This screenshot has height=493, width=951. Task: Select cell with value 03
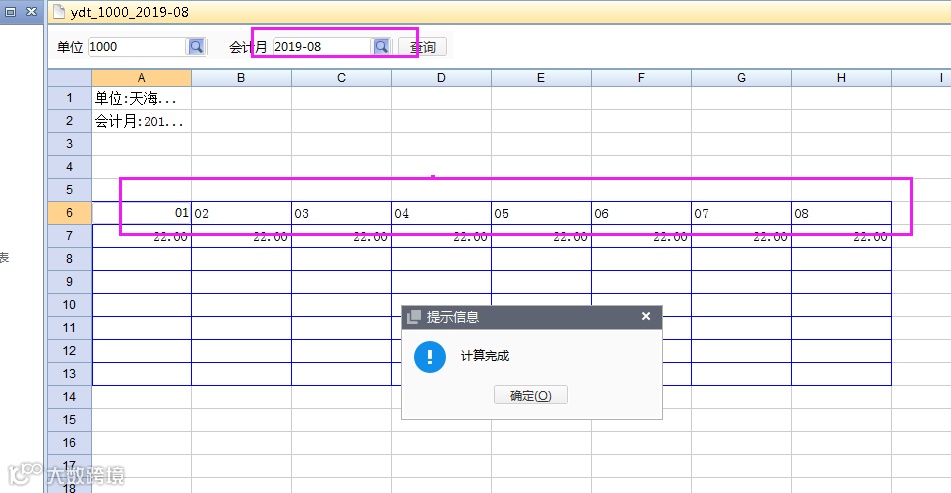click(341, 213)
